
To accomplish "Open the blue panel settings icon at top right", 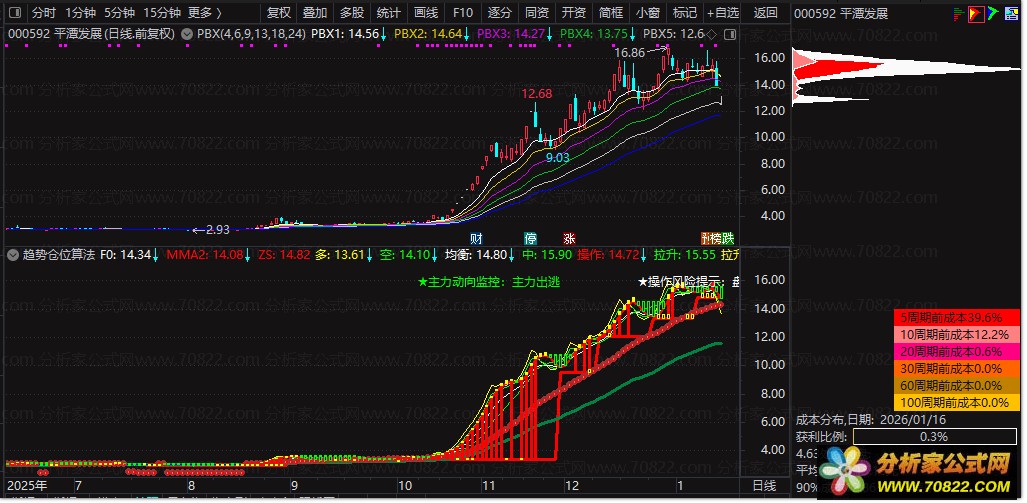I will [1011, 12].
